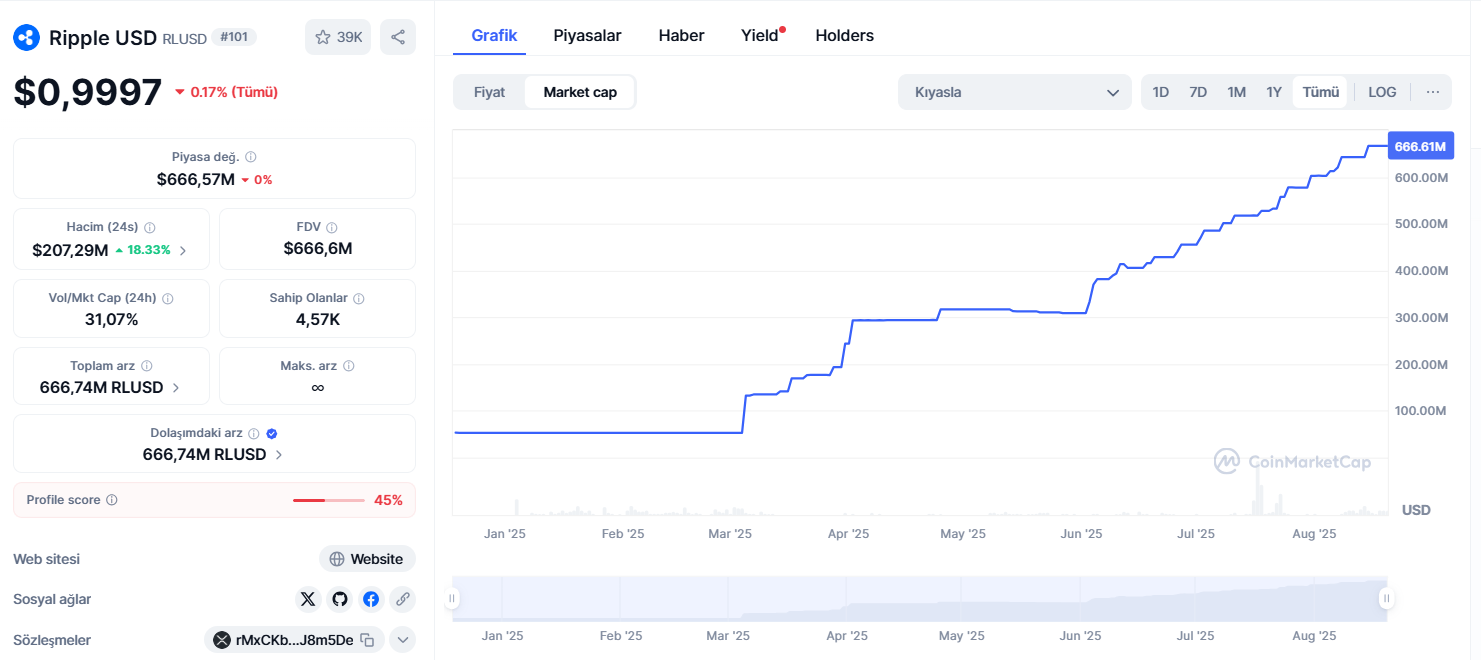The width and height of the screenshot is (1481, 660).
Task: Click the $0,9997 price value
Action: (x=88, y=92)
